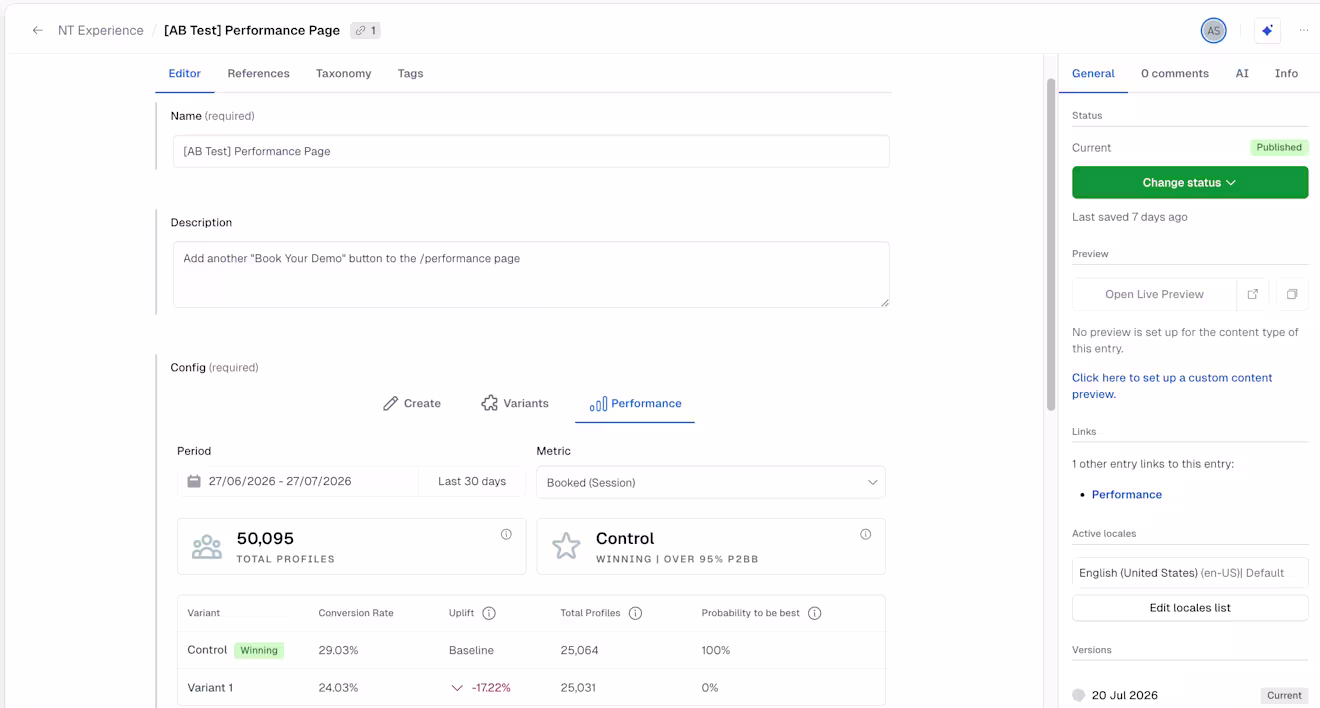Viewport: 1320px width, 708px height.
Task: Click the copy preview link icon
Action: (x=1292, y=294)
